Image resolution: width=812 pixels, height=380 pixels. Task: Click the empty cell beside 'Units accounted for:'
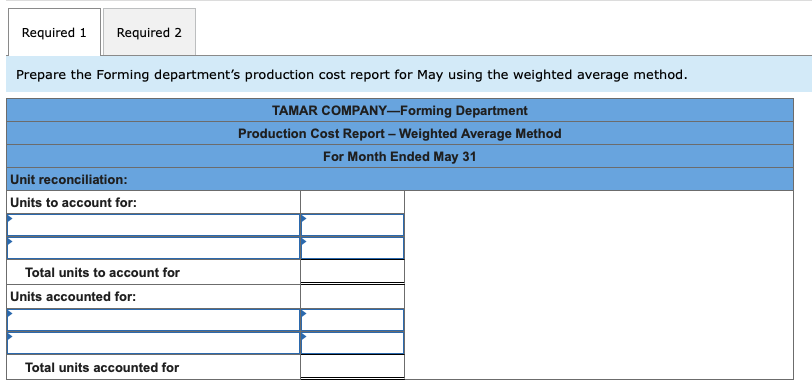353,297
